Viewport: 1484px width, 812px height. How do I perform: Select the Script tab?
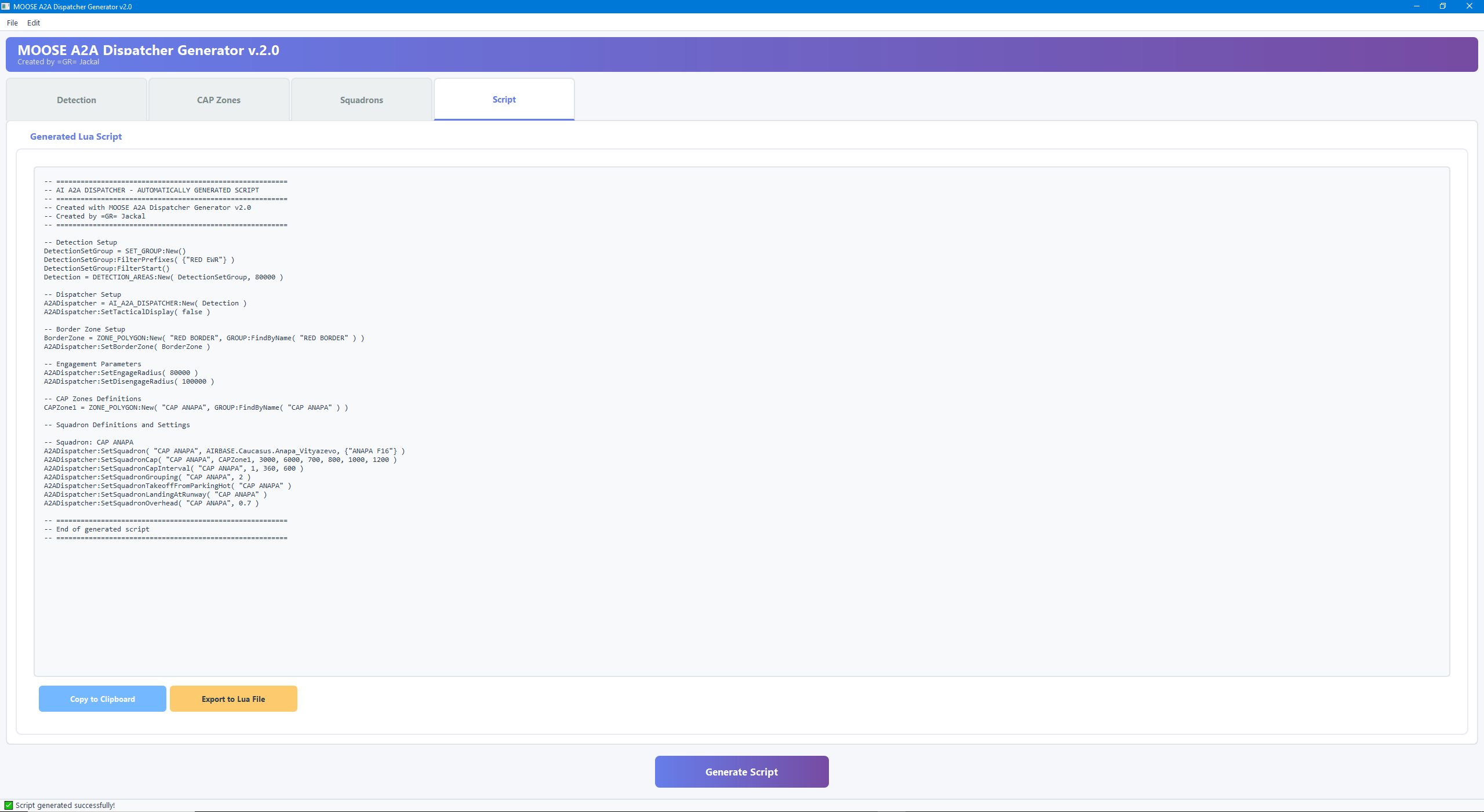[x=504, y=99]
